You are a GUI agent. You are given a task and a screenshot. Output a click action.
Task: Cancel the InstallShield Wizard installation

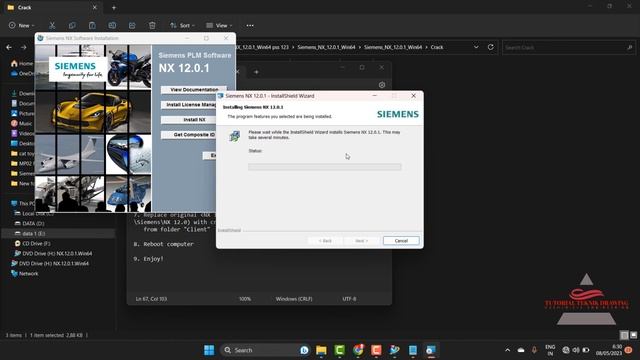tap(401, 241)
